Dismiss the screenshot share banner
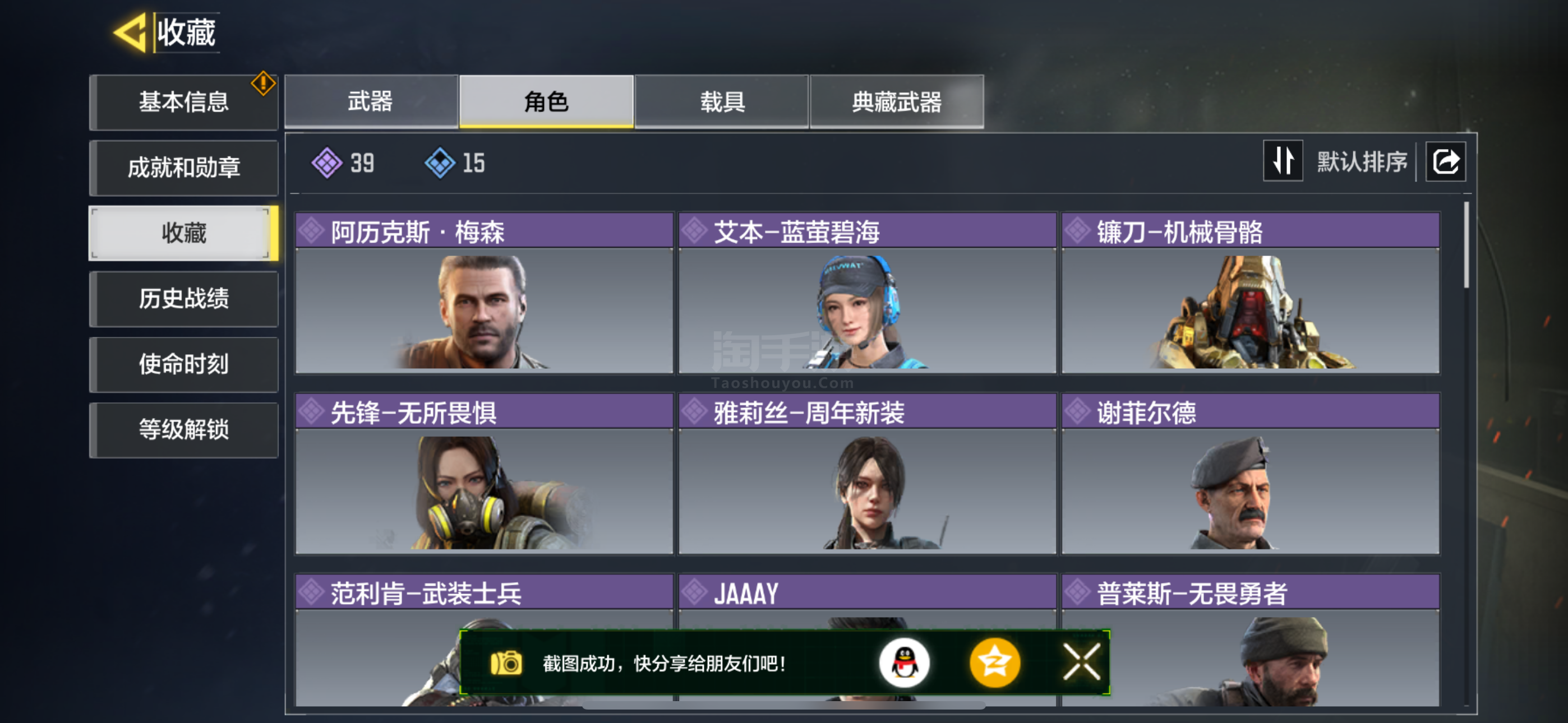This screenshot has height=723, width=1568. (x=1082, y=662)
